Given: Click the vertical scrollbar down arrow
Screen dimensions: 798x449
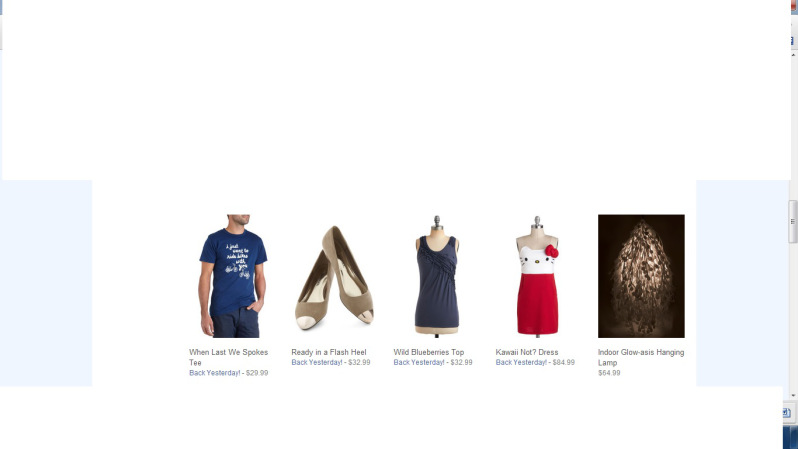Looking at the screenshot, I should coord(793,395).
